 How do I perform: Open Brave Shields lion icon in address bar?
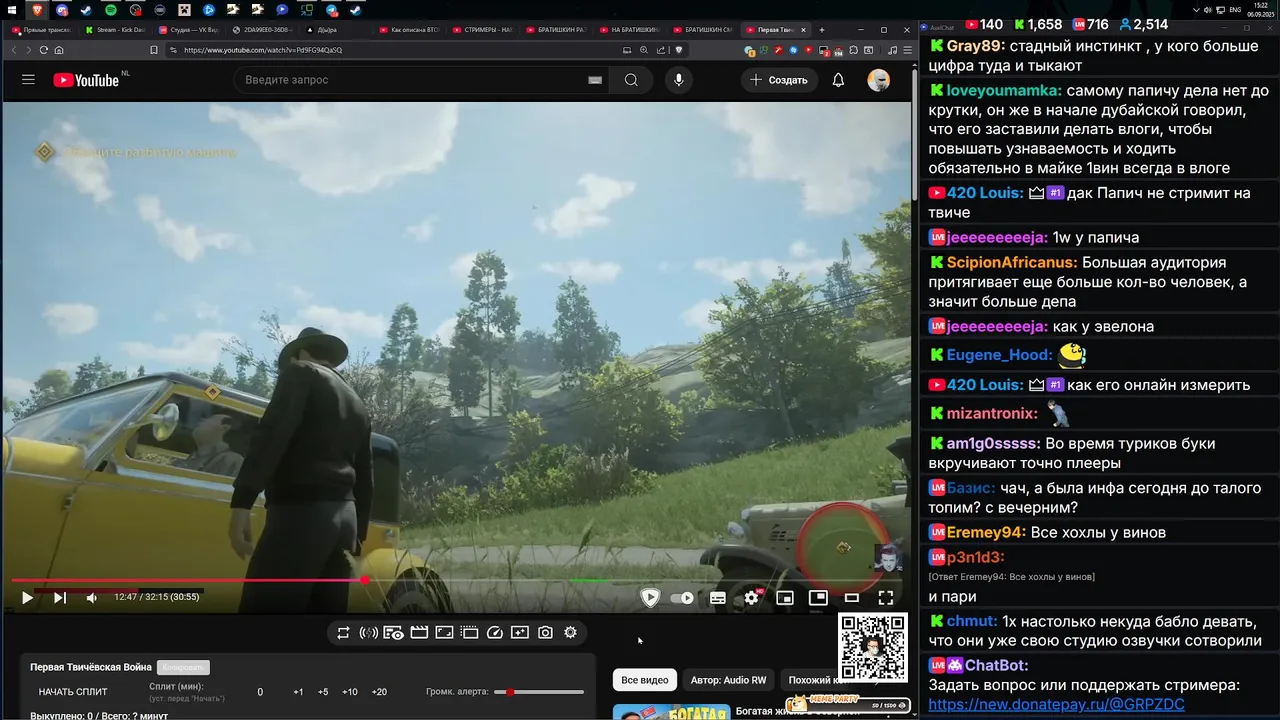click(678, 50)
